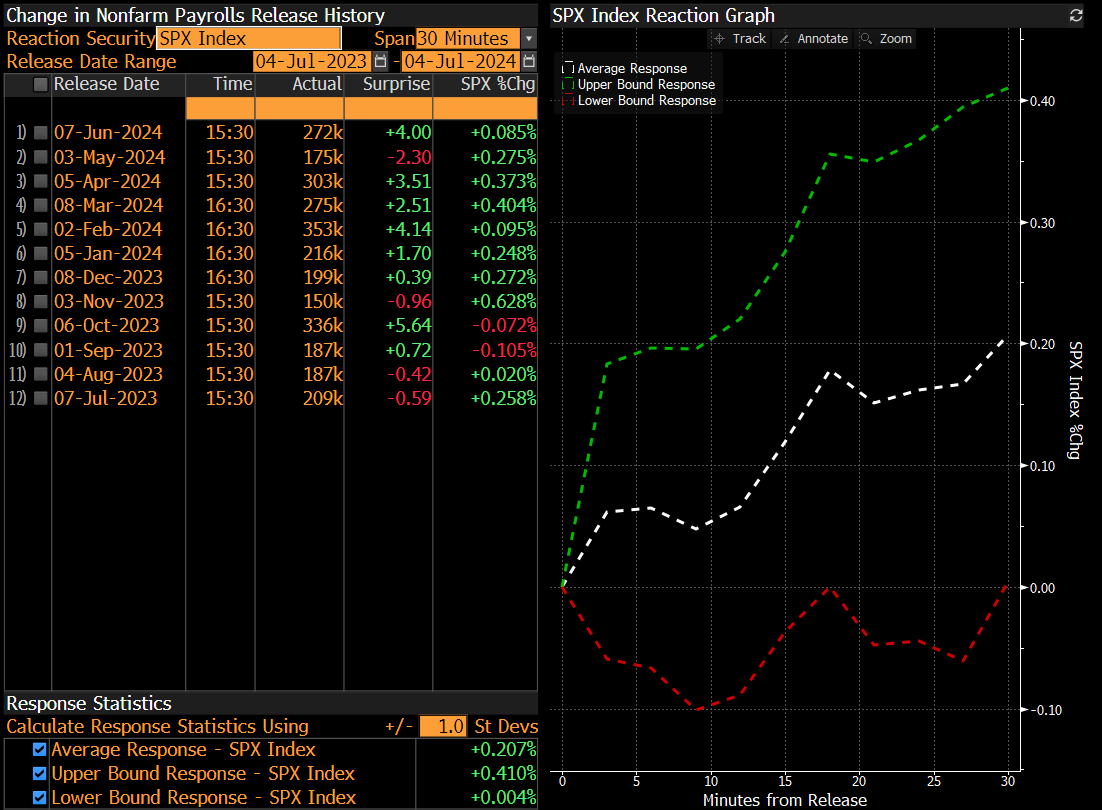Image resolution: width=1102 pixels, height=810 pixels.
Task: Uncheck Upper Bound Response - SPX Index
Action: (39, 773)
